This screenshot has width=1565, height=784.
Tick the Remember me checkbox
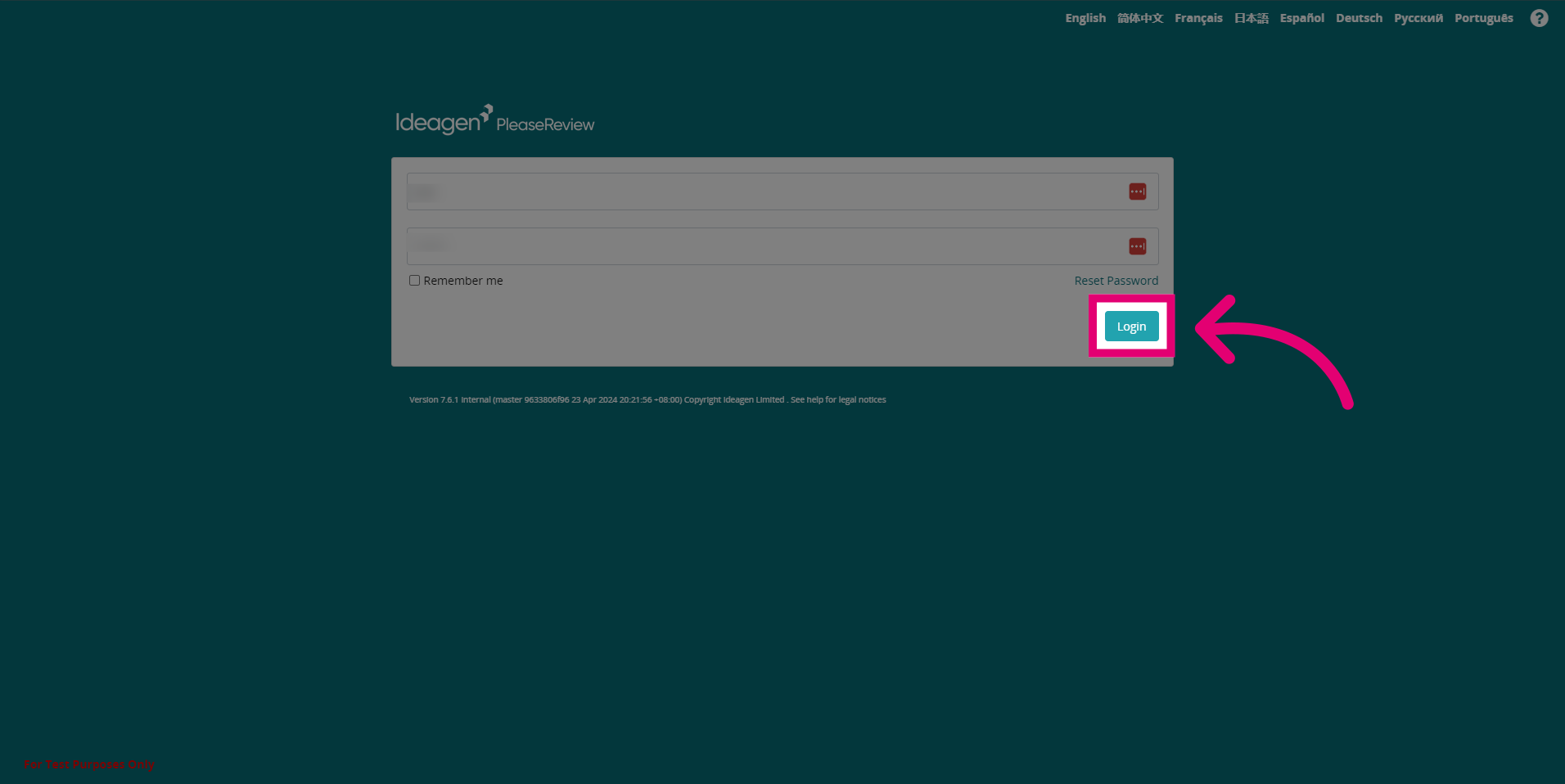(x=415, y=281)
